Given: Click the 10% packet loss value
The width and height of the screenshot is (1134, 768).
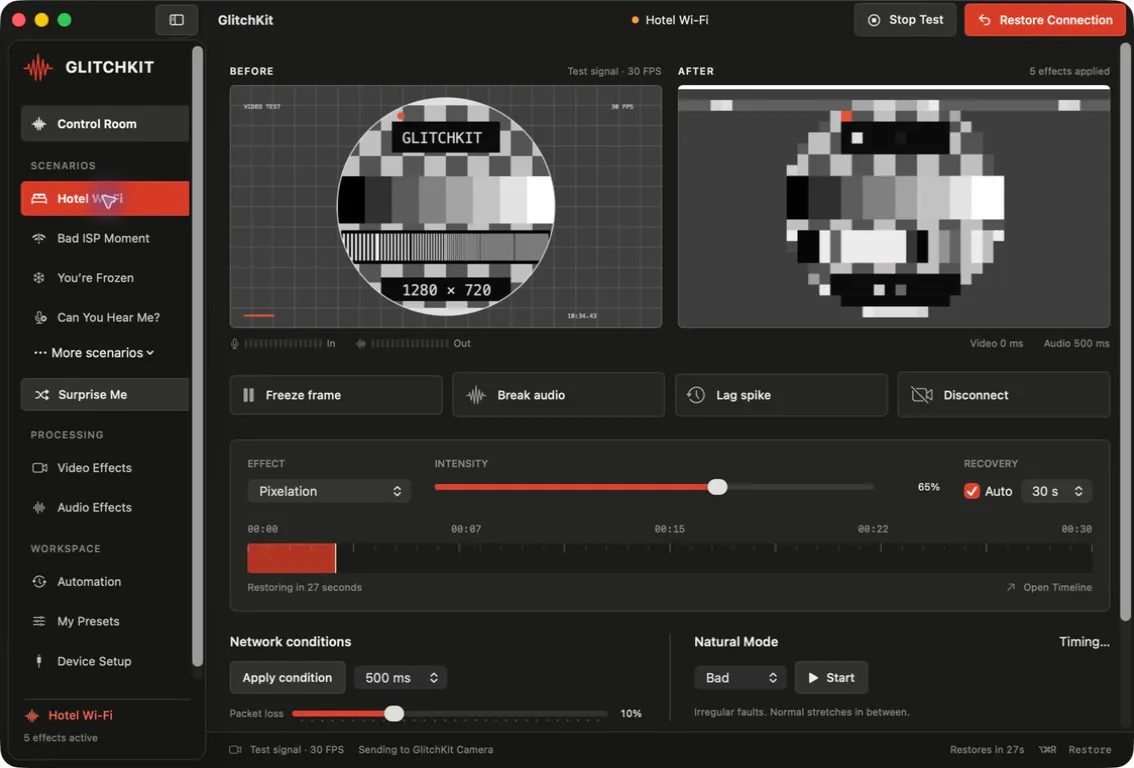Looking at the screenshot, I should [631, 714].
